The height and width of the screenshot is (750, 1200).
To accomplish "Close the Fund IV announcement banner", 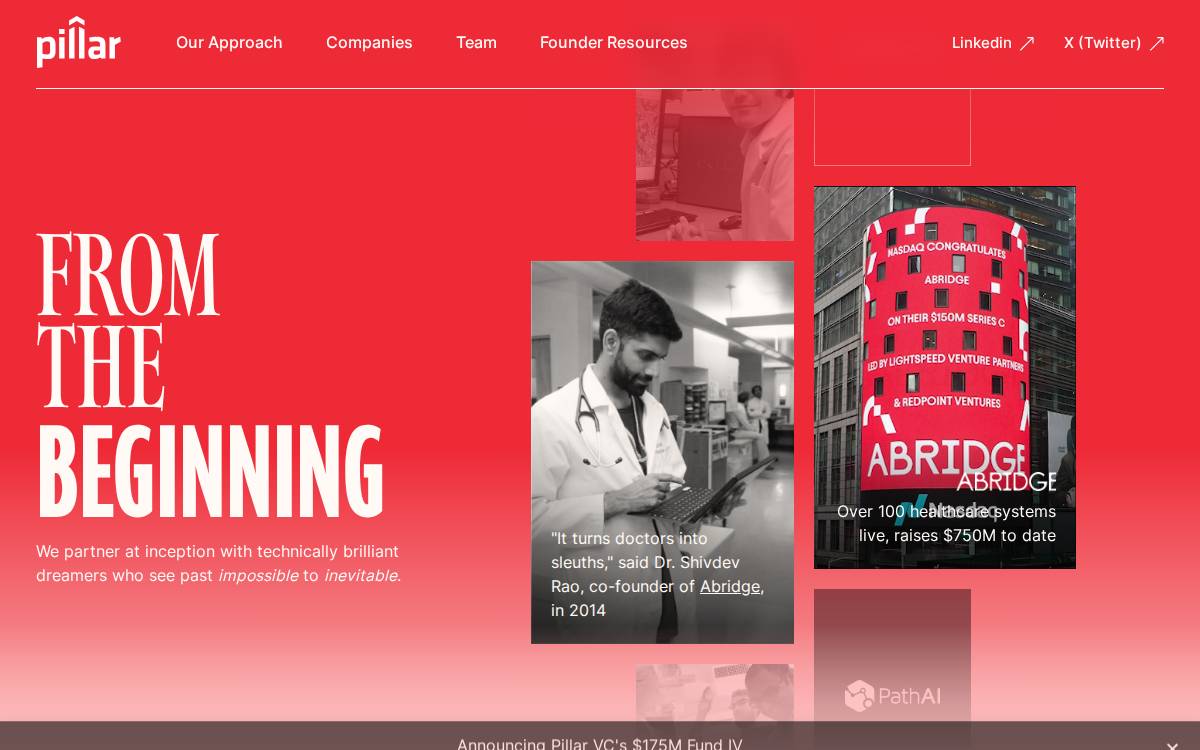I will coord(1172,745).
